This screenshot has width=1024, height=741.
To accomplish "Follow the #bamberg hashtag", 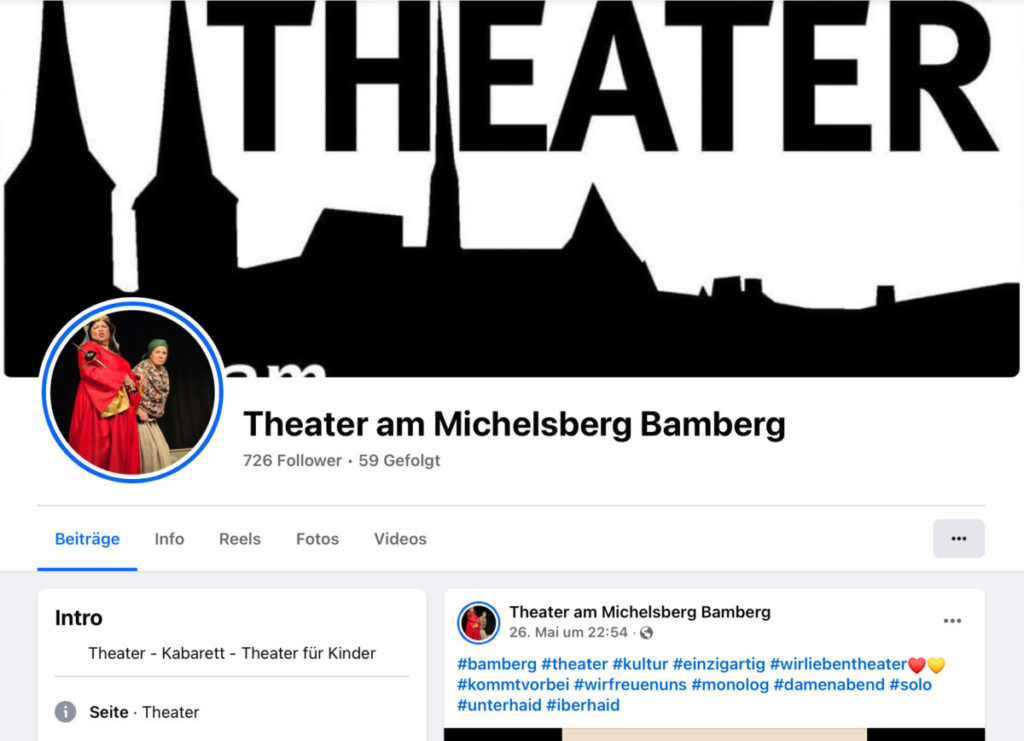I will tap(496, 664).
